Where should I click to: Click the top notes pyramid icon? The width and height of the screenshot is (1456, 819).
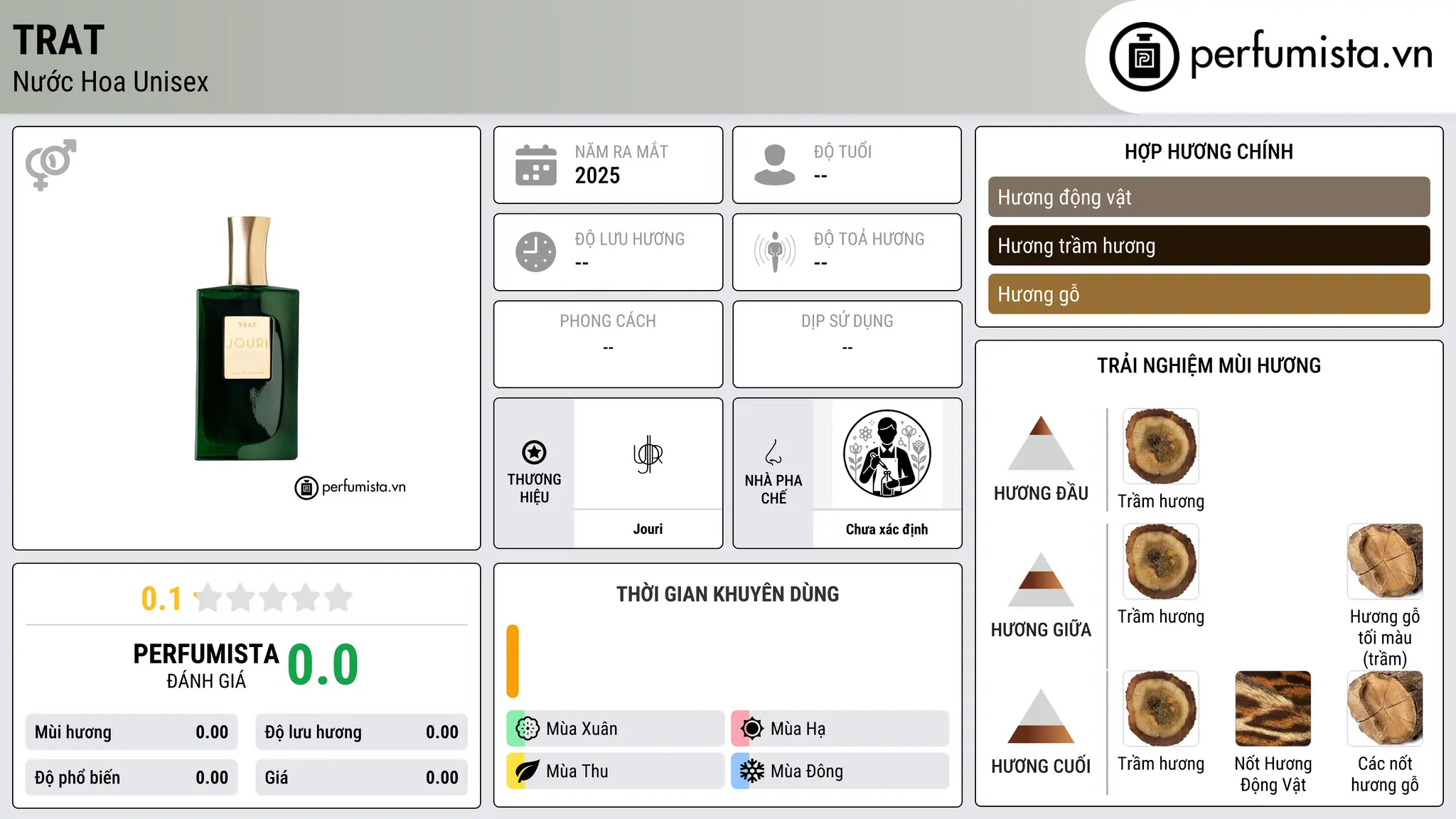(1041, 443)
